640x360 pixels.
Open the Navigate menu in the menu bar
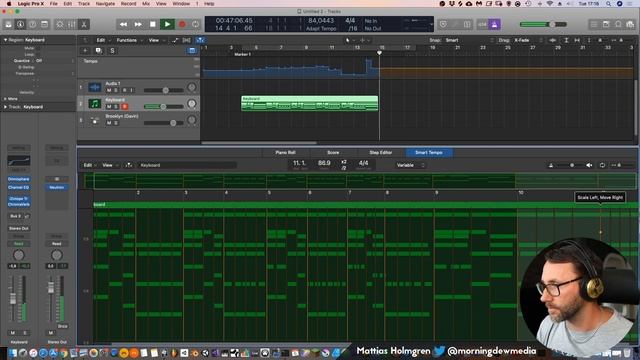click(x=105, y=4)
